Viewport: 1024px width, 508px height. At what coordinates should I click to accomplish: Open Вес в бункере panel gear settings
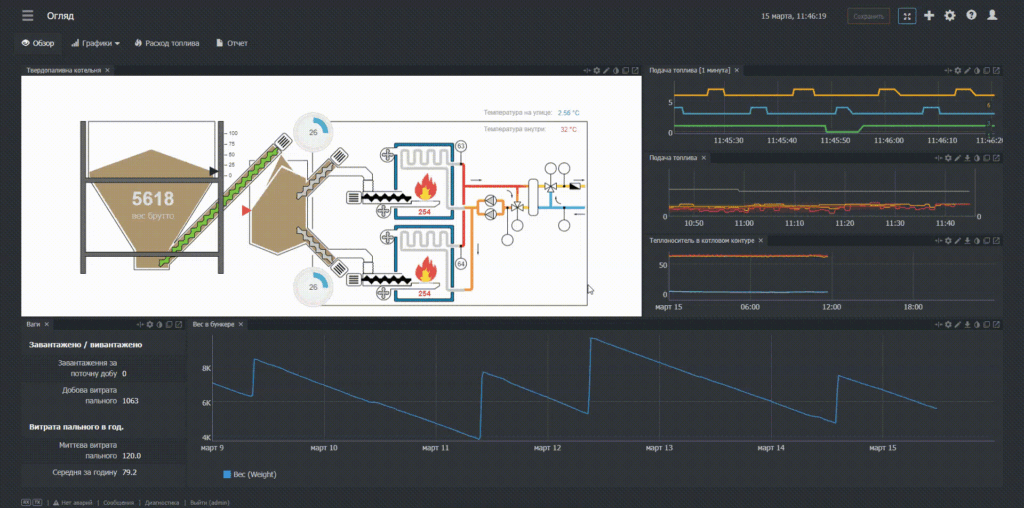click(948, 325)
